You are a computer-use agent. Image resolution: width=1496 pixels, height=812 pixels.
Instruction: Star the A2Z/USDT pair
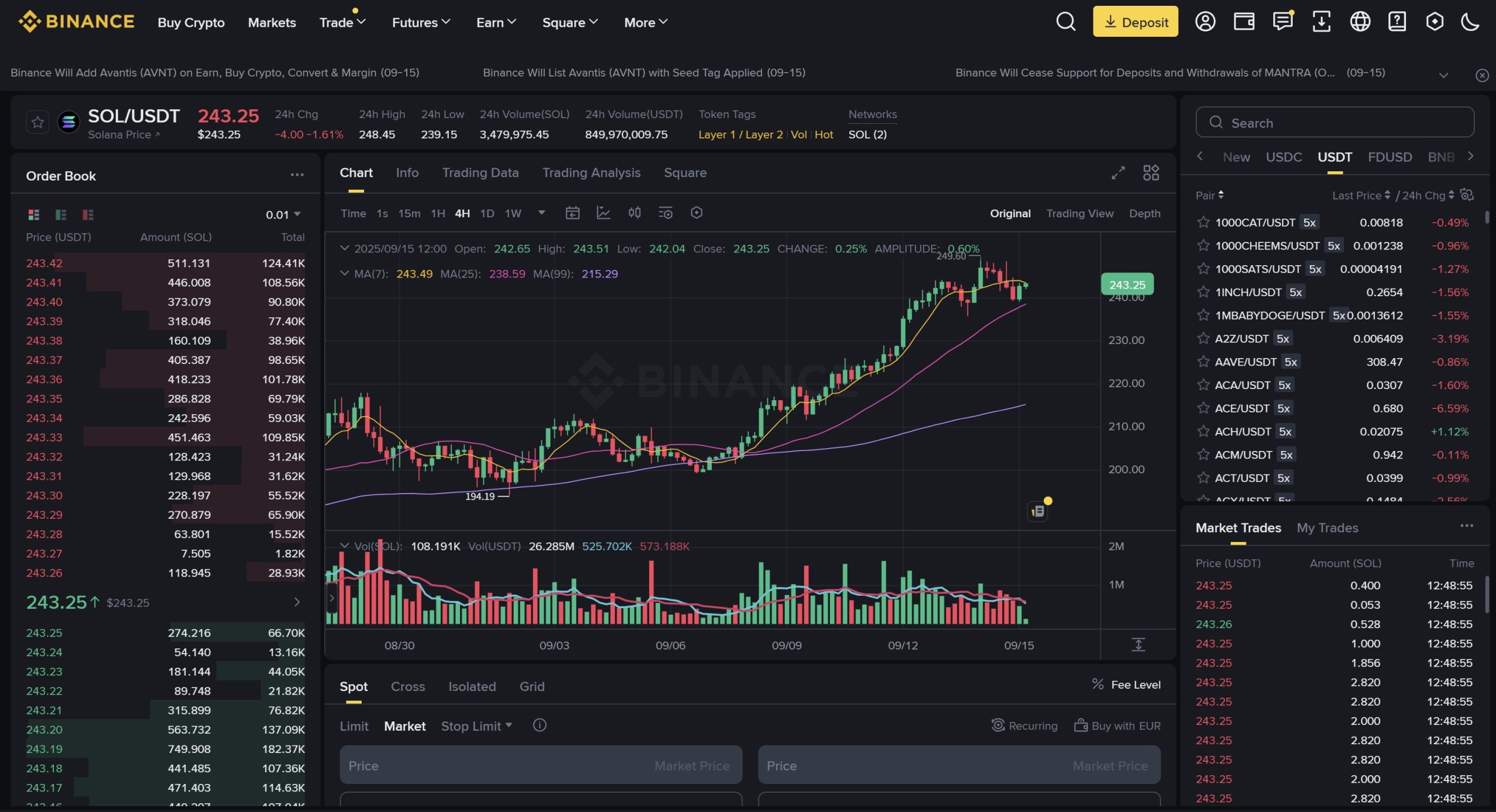click(1203, 338)
